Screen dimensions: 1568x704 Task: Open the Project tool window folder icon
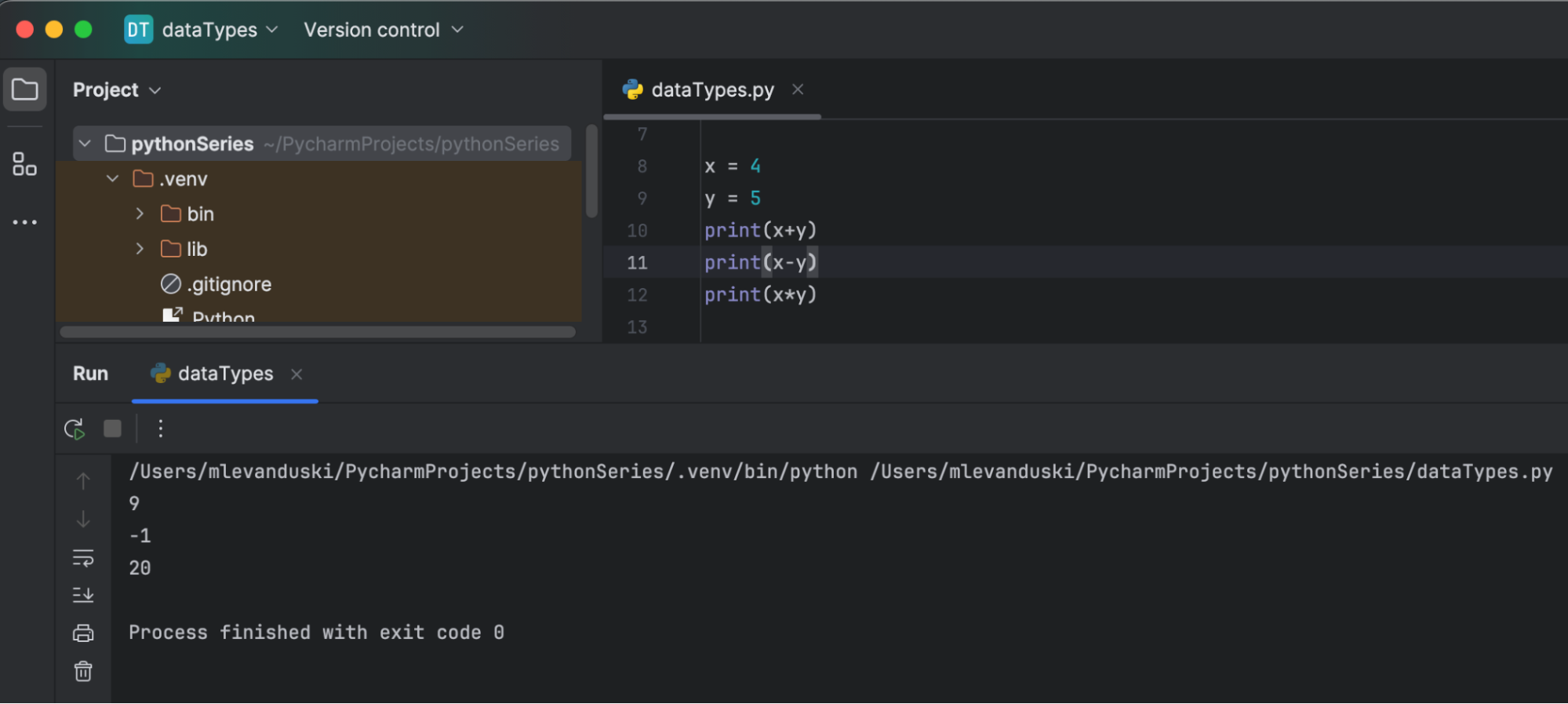tap(24, 89)
